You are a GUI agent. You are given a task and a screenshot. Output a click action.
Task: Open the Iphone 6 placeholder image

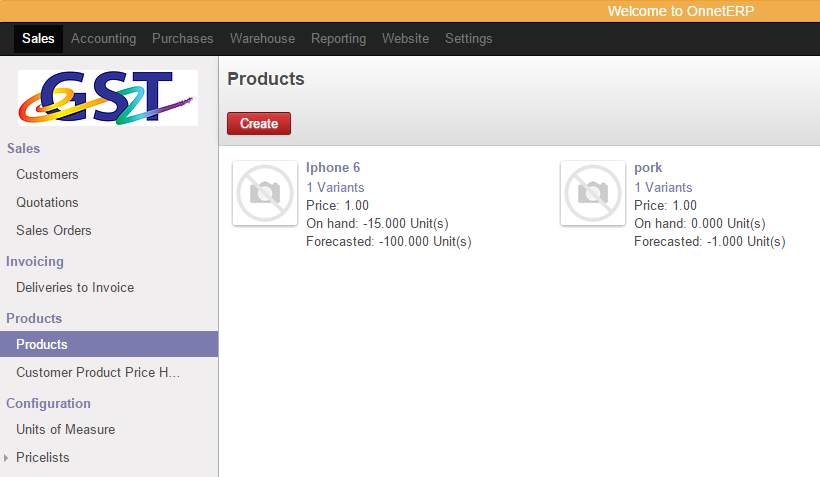point(265,193)
